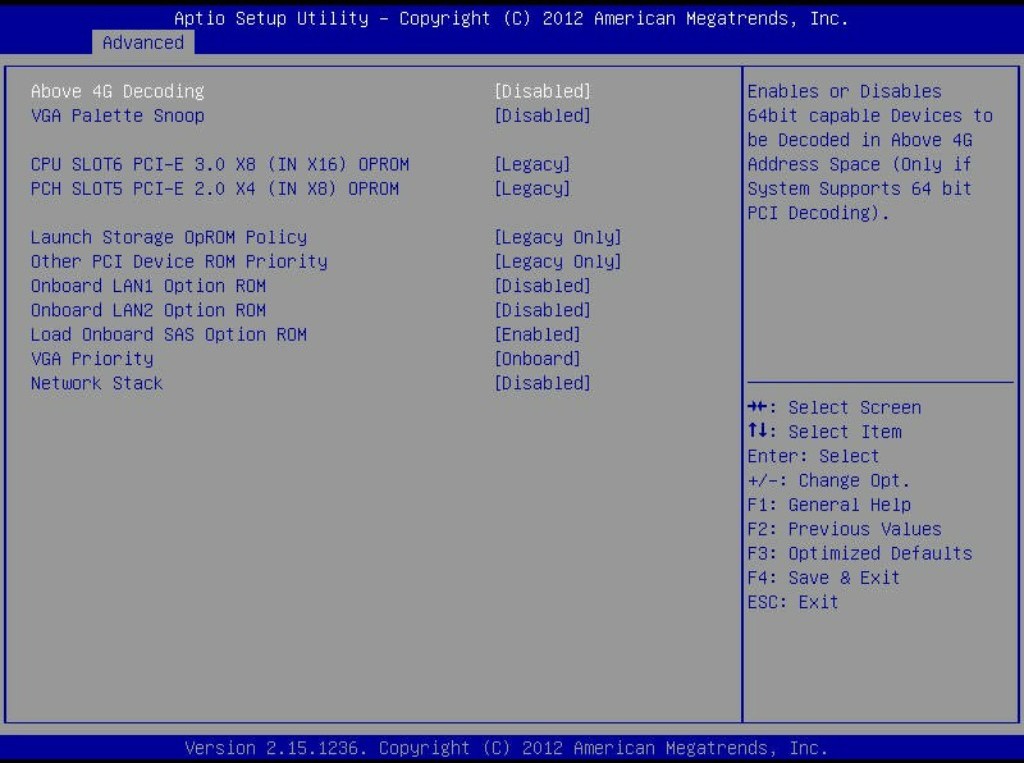Select Onboard LAN2 Option ROM

click(x=148, y=310)
